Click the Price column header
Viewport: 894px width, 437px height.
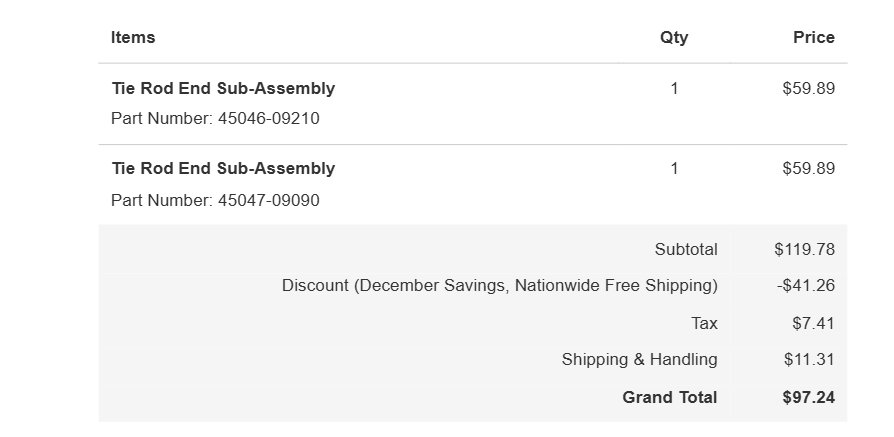pos(814,38)
